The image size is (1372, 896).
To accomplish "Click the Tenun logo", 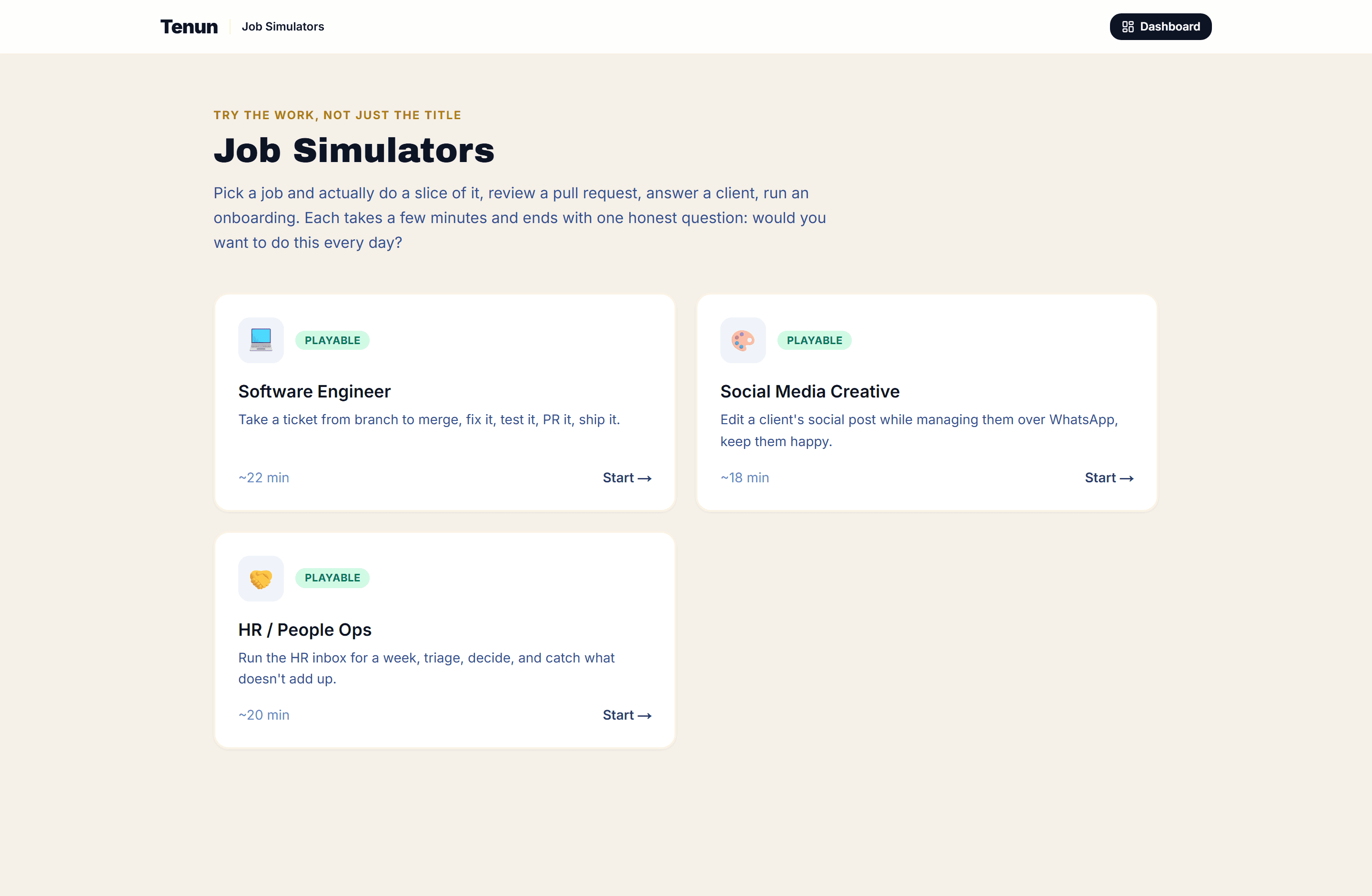I will click(189, 27).
